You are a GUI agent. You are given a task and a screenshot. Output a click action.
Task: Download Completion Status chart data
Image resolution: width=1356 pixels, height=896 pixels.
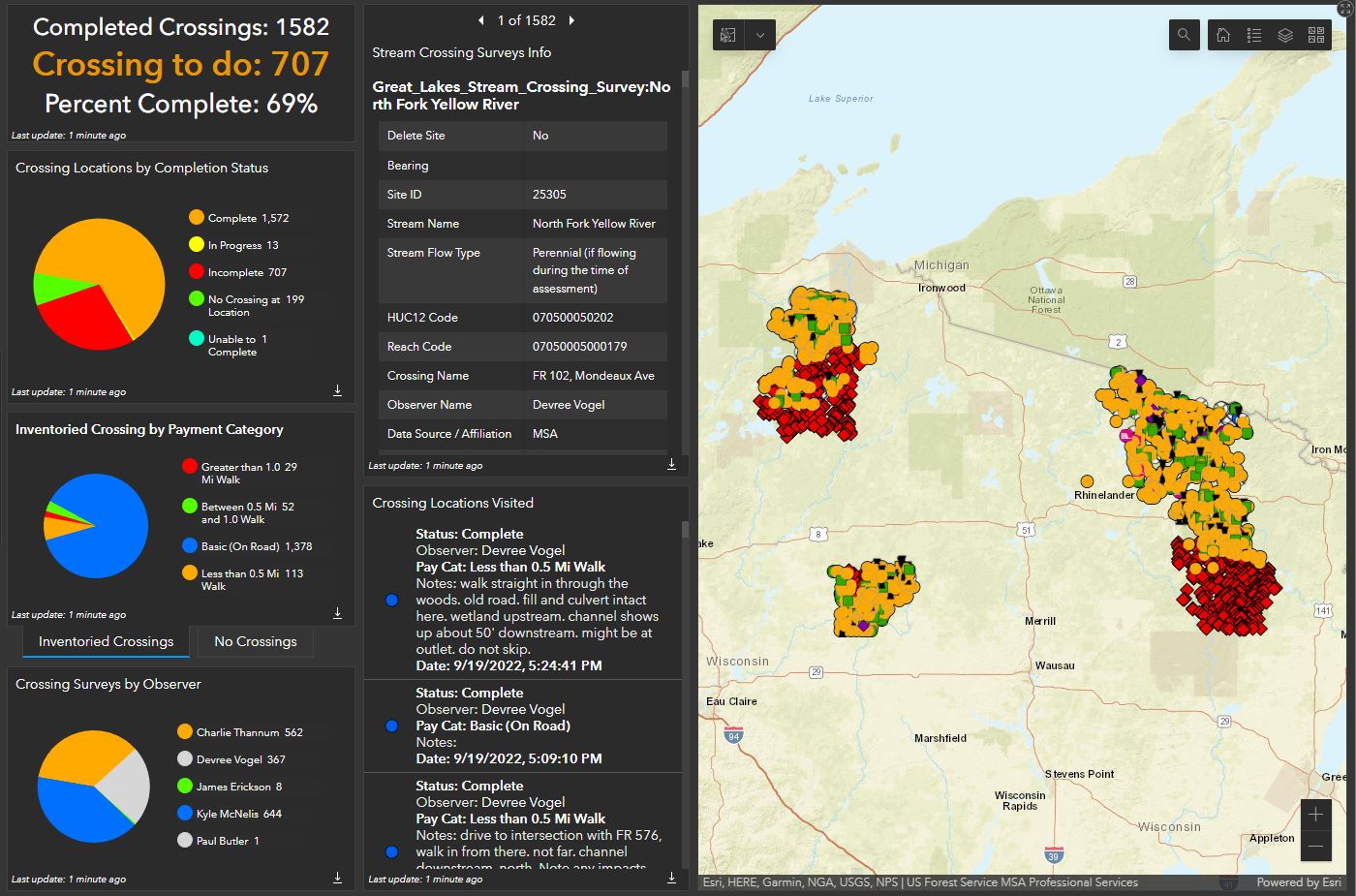(338, 390)
